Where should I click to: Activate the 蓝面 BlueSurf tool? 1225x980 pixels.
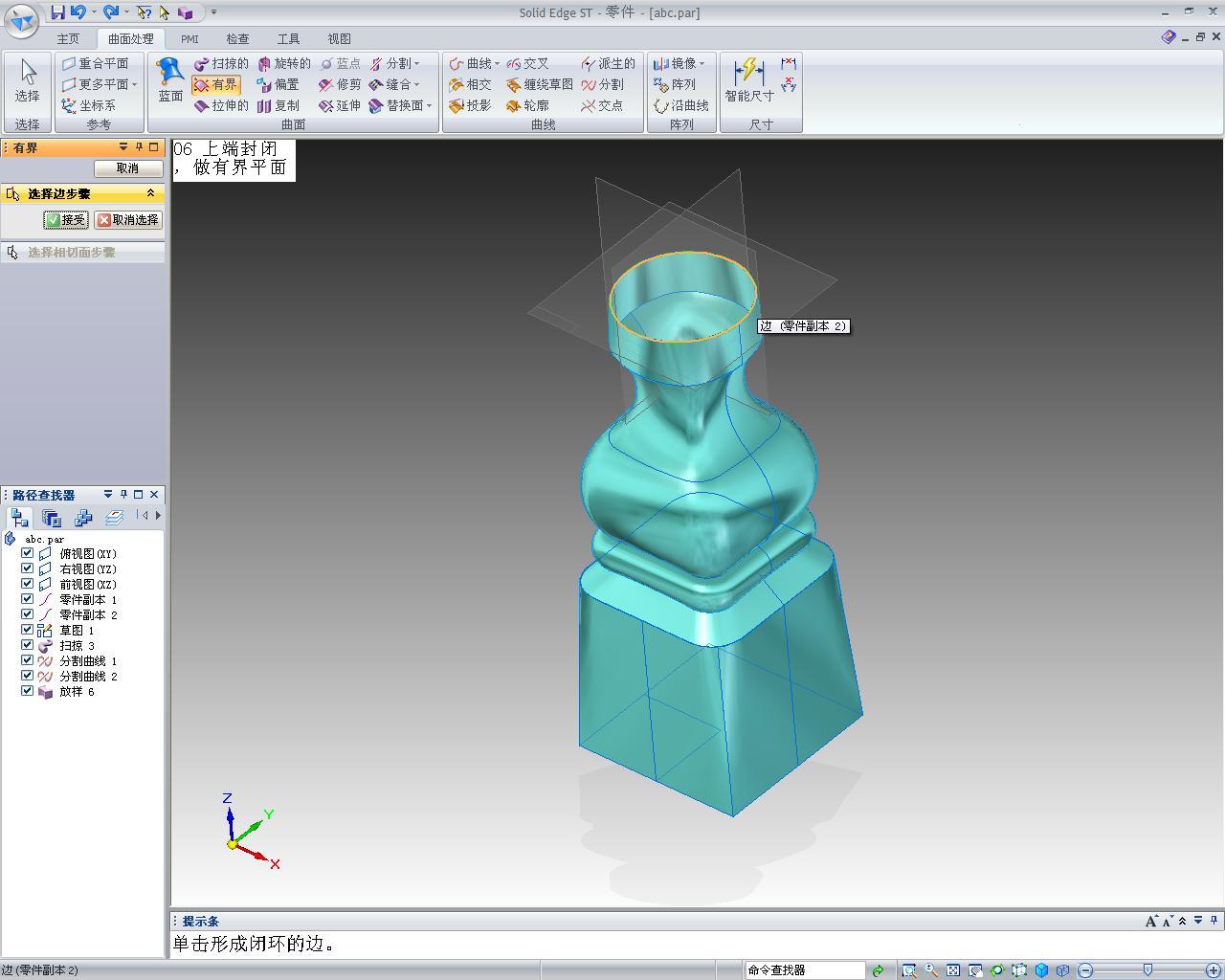pyautogui.click(x=170, y=80)
